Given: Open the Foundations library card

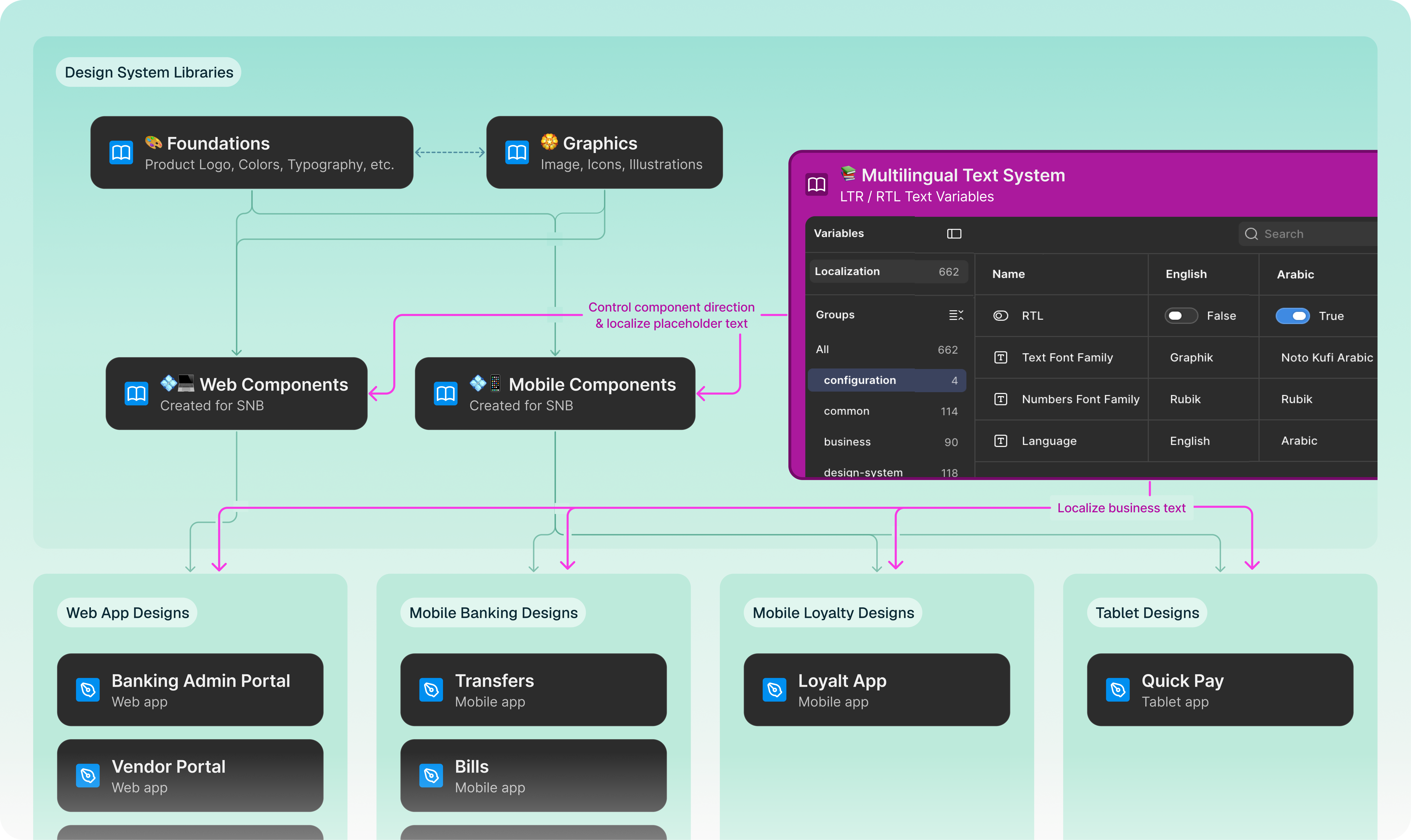Looking at the screenshot, I should click(x=252, y=153).
